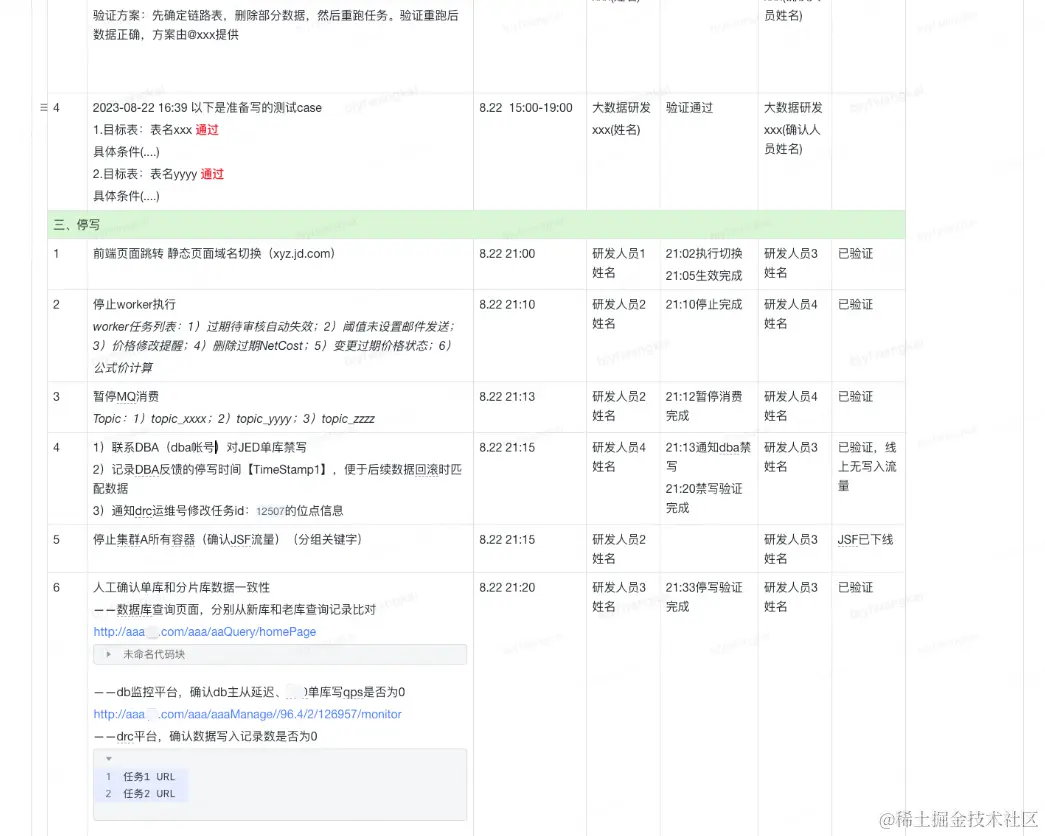Click the time cell 8.22 15:00-19:00
Image resolution: width=1045 pixels, height=836 pixels.
coord(526,107)
